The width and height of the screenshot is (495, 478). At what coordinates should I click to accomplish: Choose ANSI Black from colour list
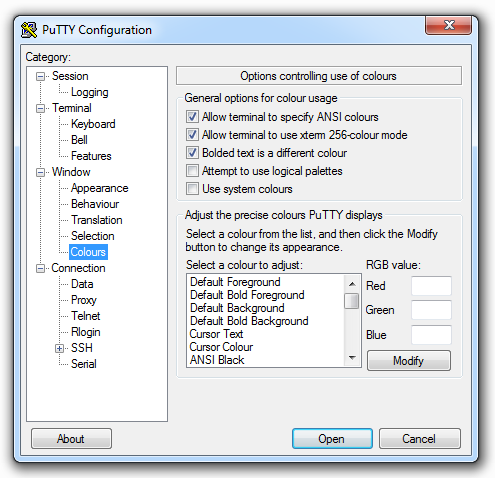(217, 360)
